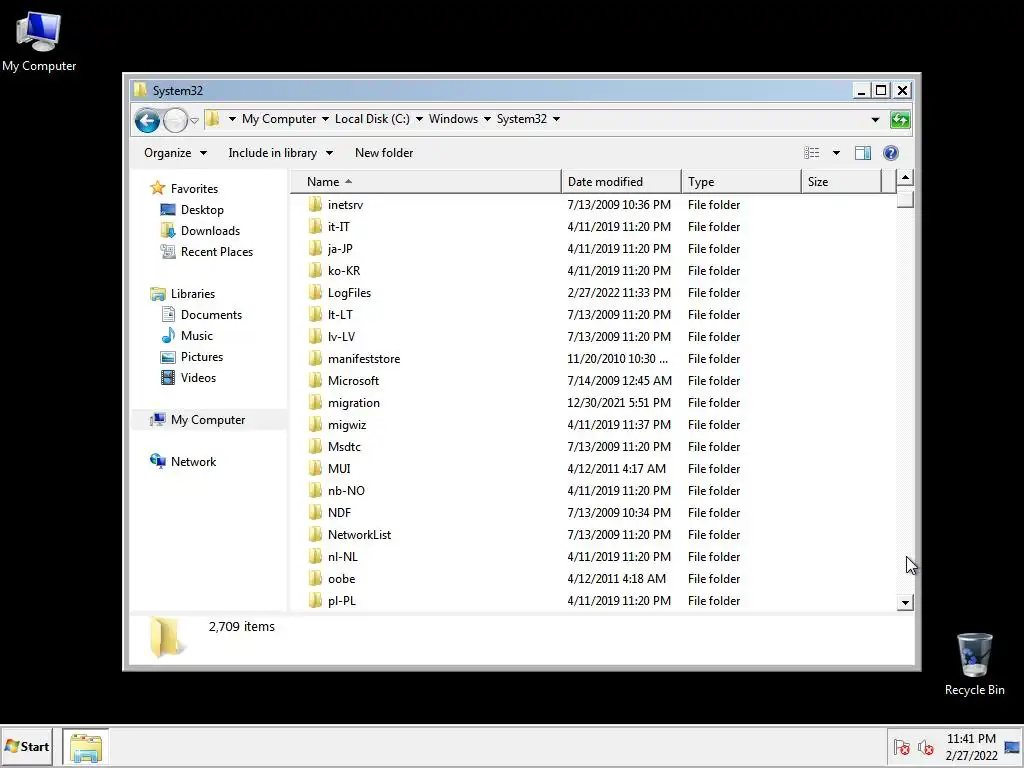Sort by the Date modified column
The image size is (1024, 768).
point(621,182)
